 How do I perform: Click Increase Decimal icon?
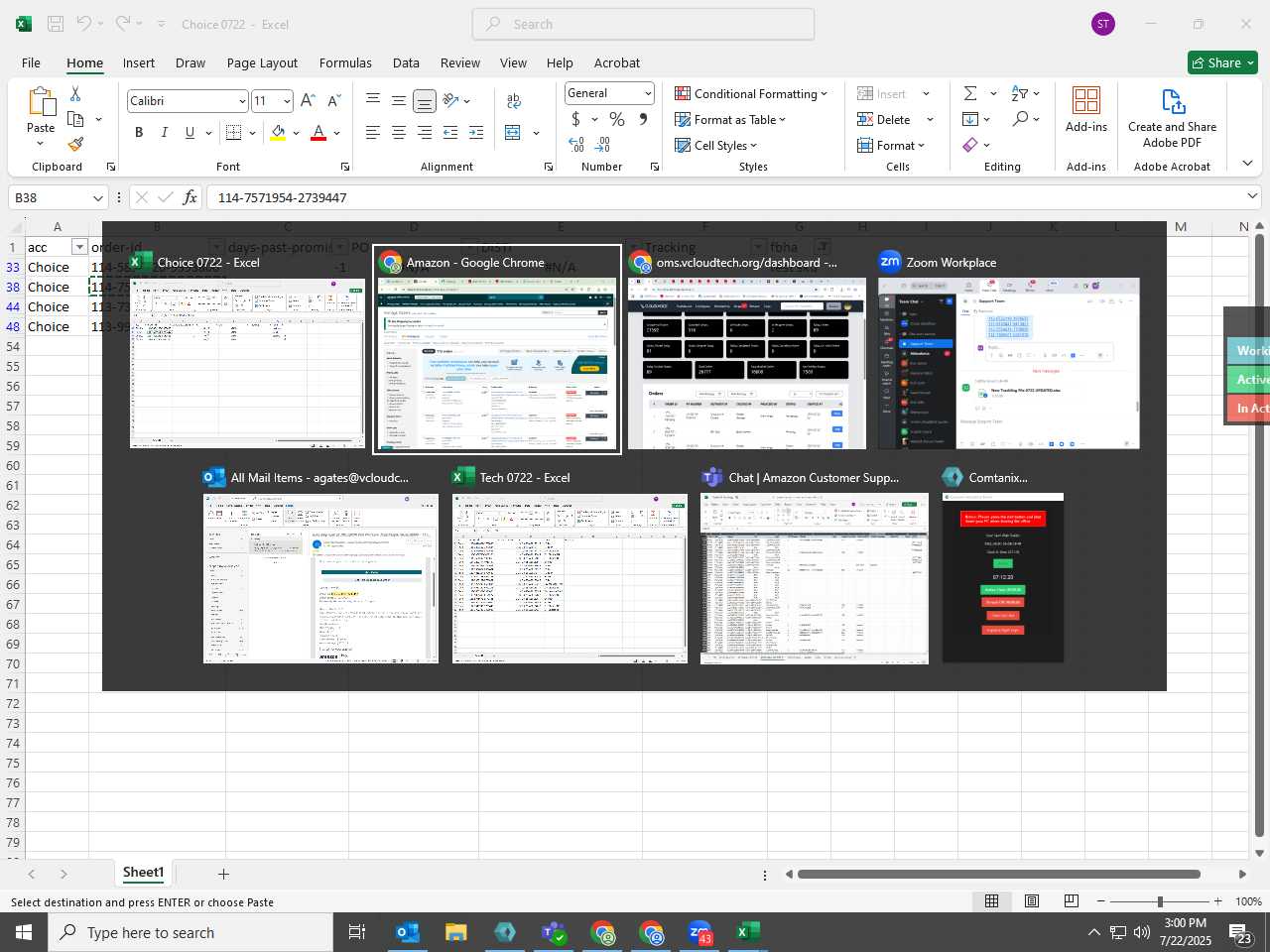(x=576, y=145)
